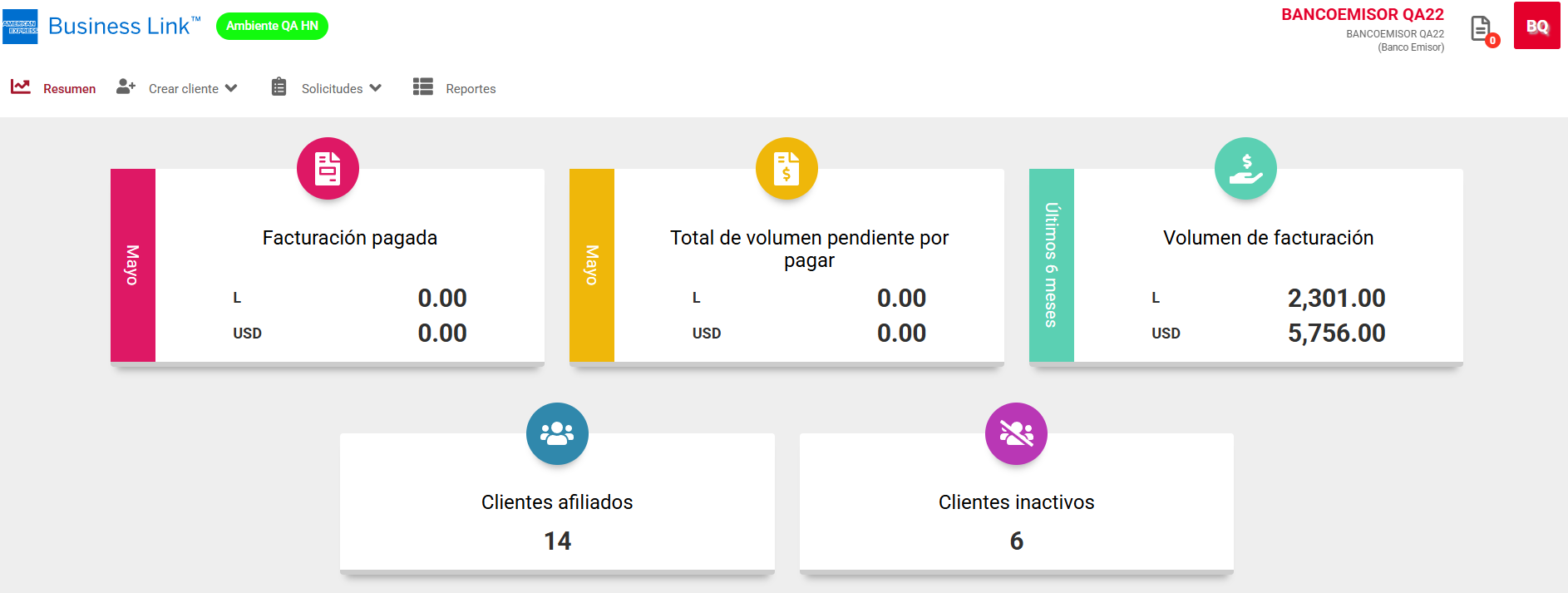The width and height of the screenshot is (1568, 593).
Task: Go to the Resumen tab
Action: point(69,89)
